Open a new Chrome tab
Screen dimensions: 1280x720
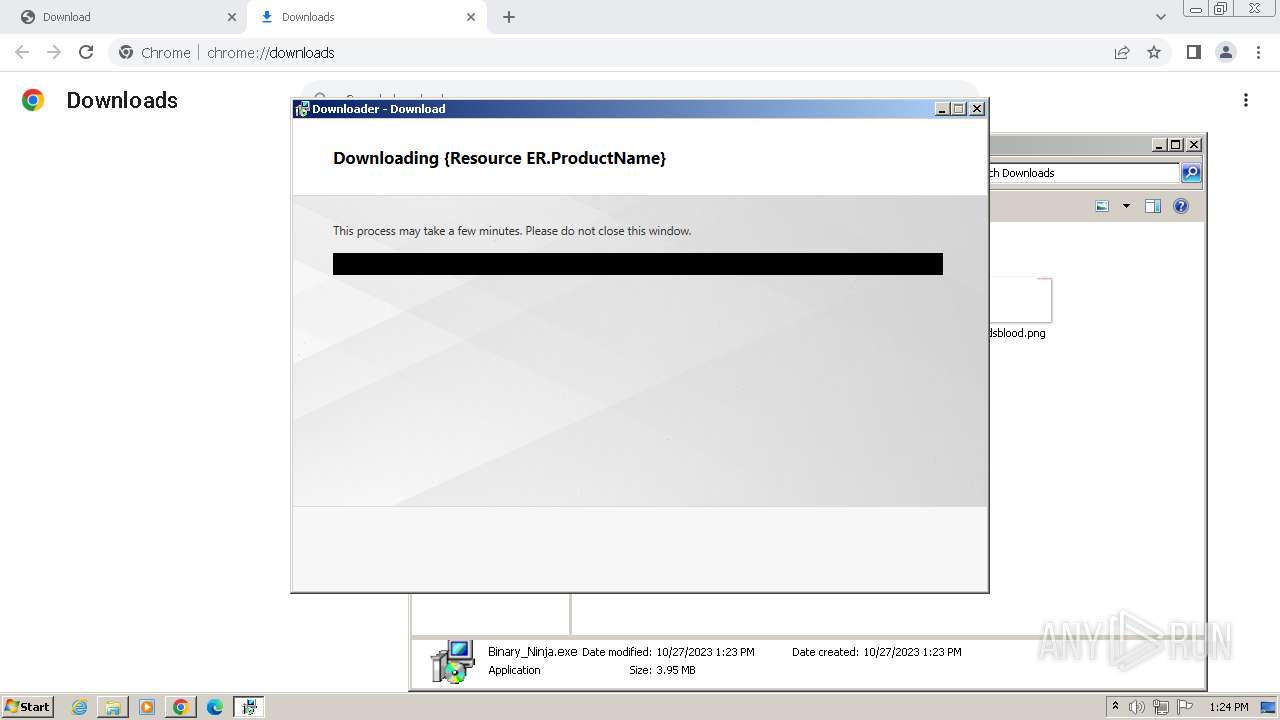[x=509, y=17]
